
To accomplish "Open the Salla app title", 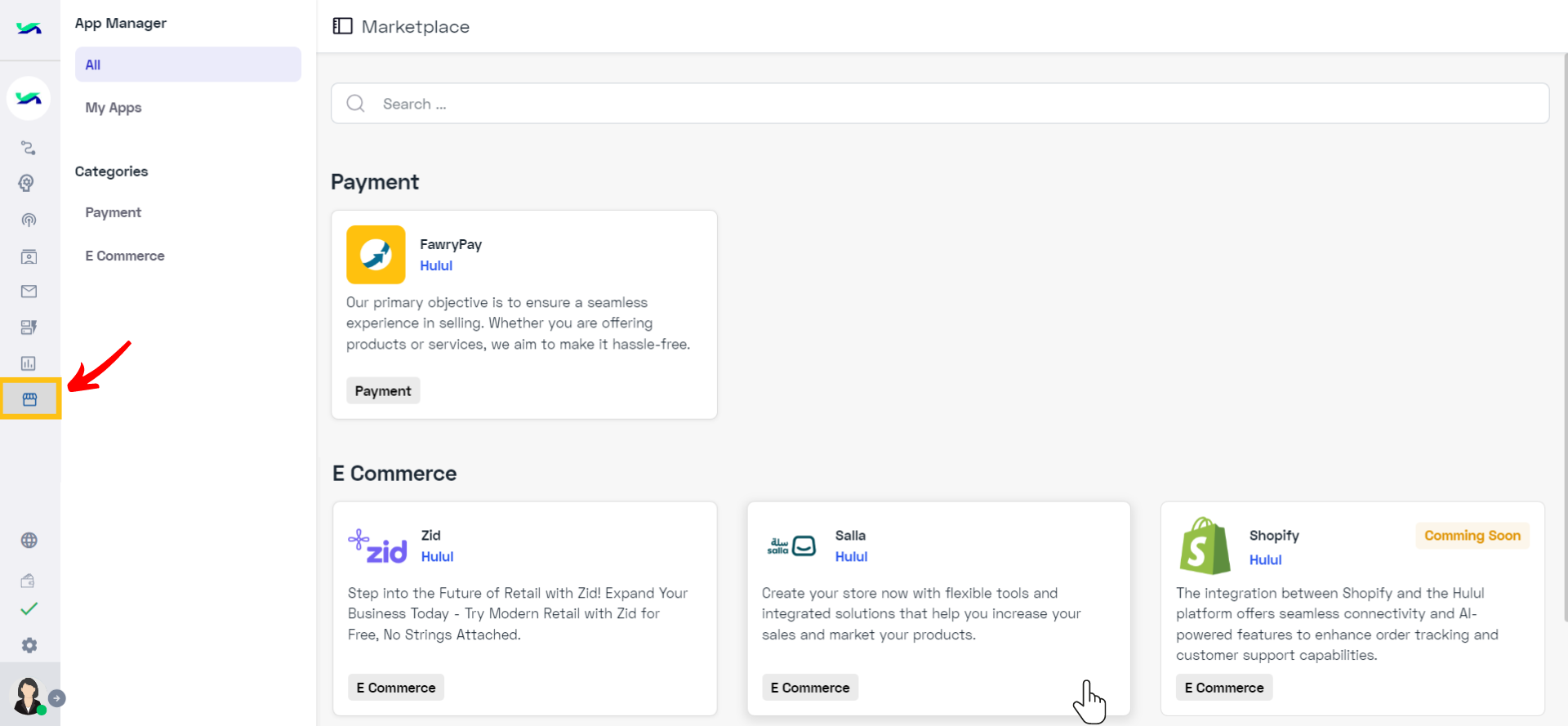I will click(850, 535).
